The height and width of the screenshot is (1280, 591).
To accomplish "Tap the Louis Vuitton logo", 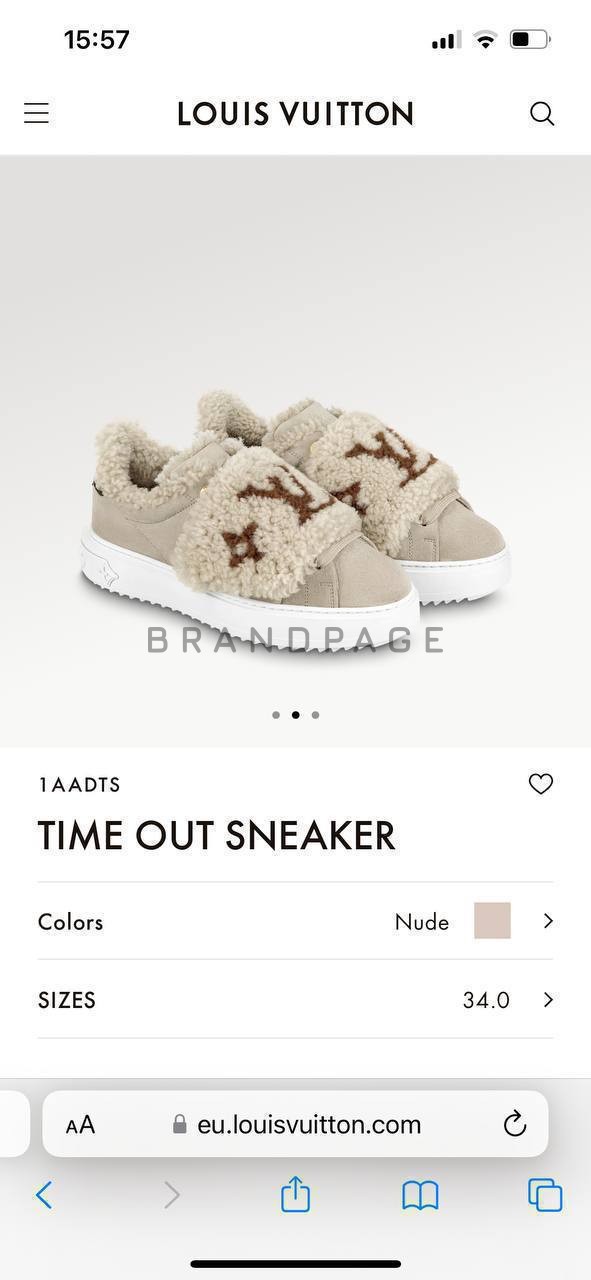I will pos(295,113).
